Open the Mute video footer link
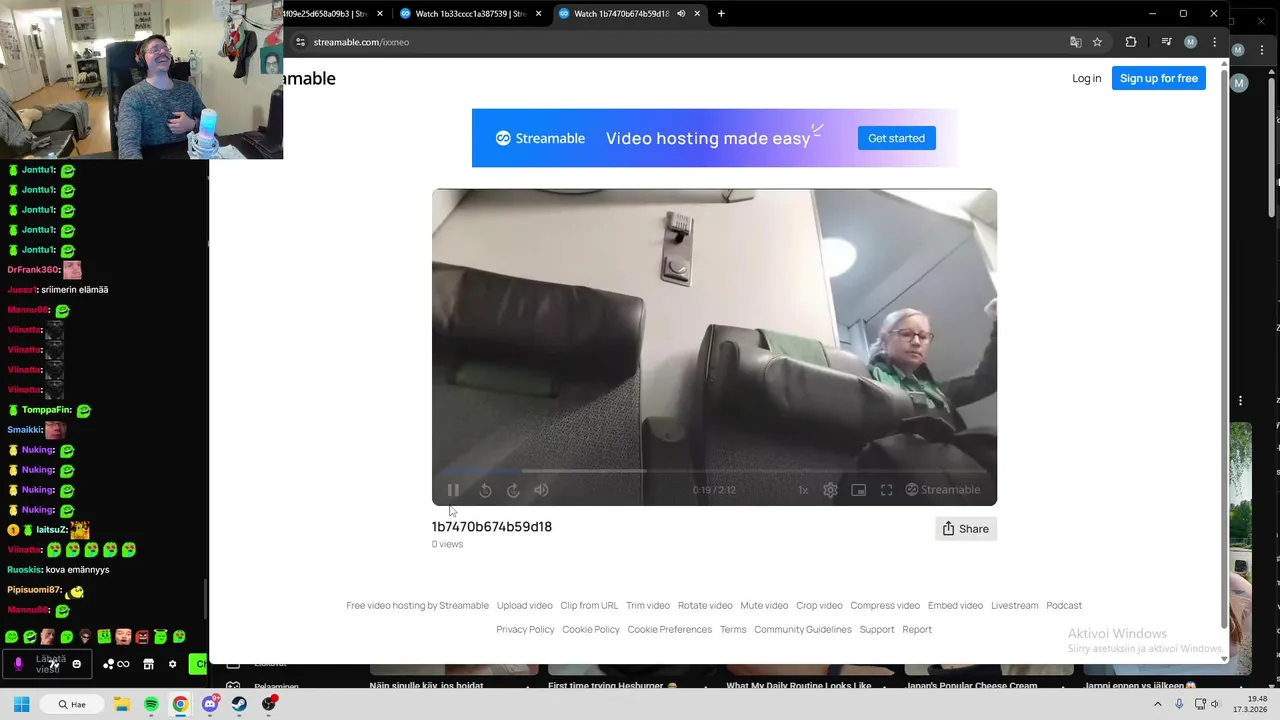The height and width of the screenshot is (720, 1280). point(764,605)
